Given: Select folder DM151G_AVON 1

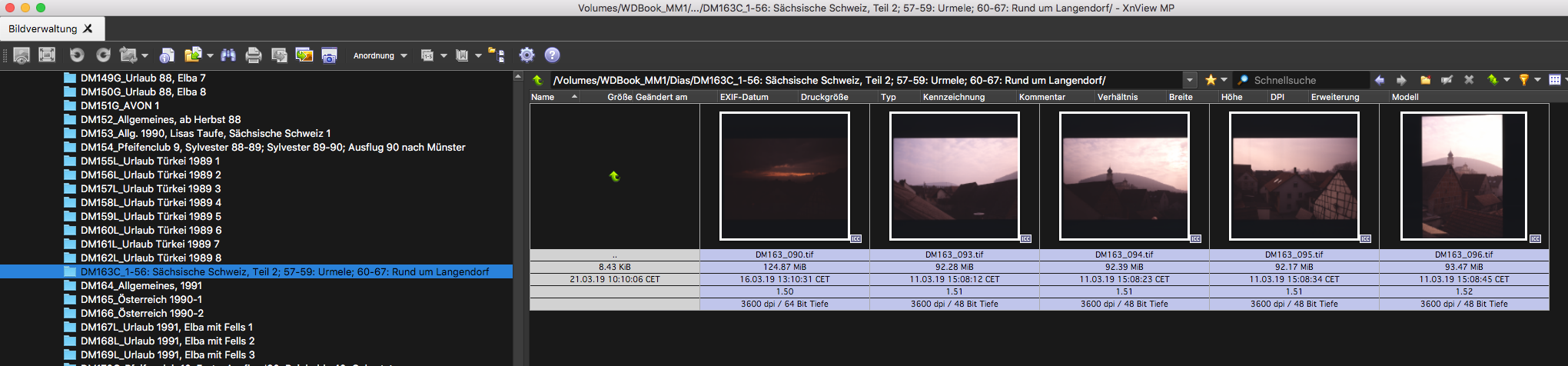Looking at the screenshot, I should (120, 105).
